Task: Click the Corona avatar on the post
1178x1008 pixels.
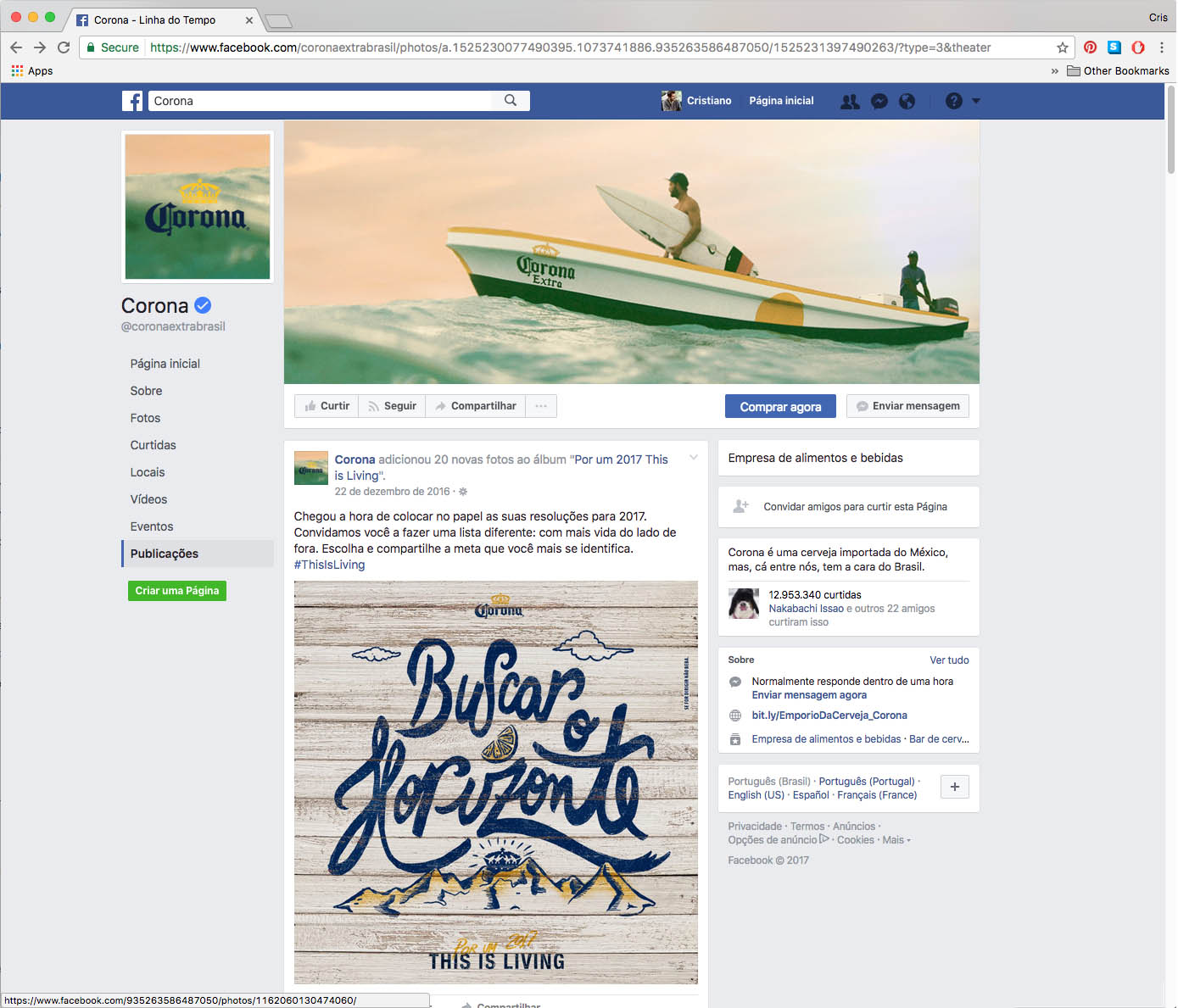Action: pyautogui.click(x=311, y=468)
